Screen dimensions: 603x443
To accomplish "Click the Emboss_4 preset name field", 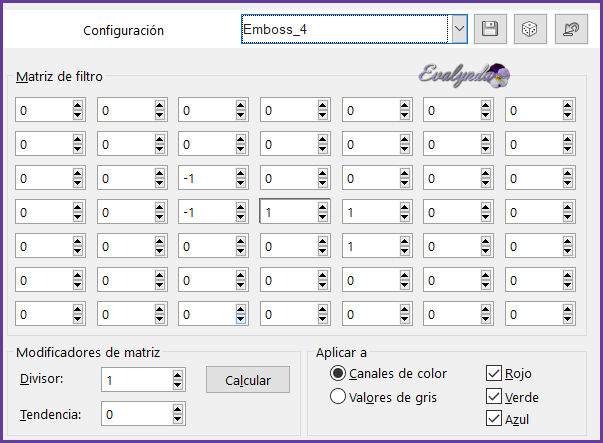I will 345,29.
